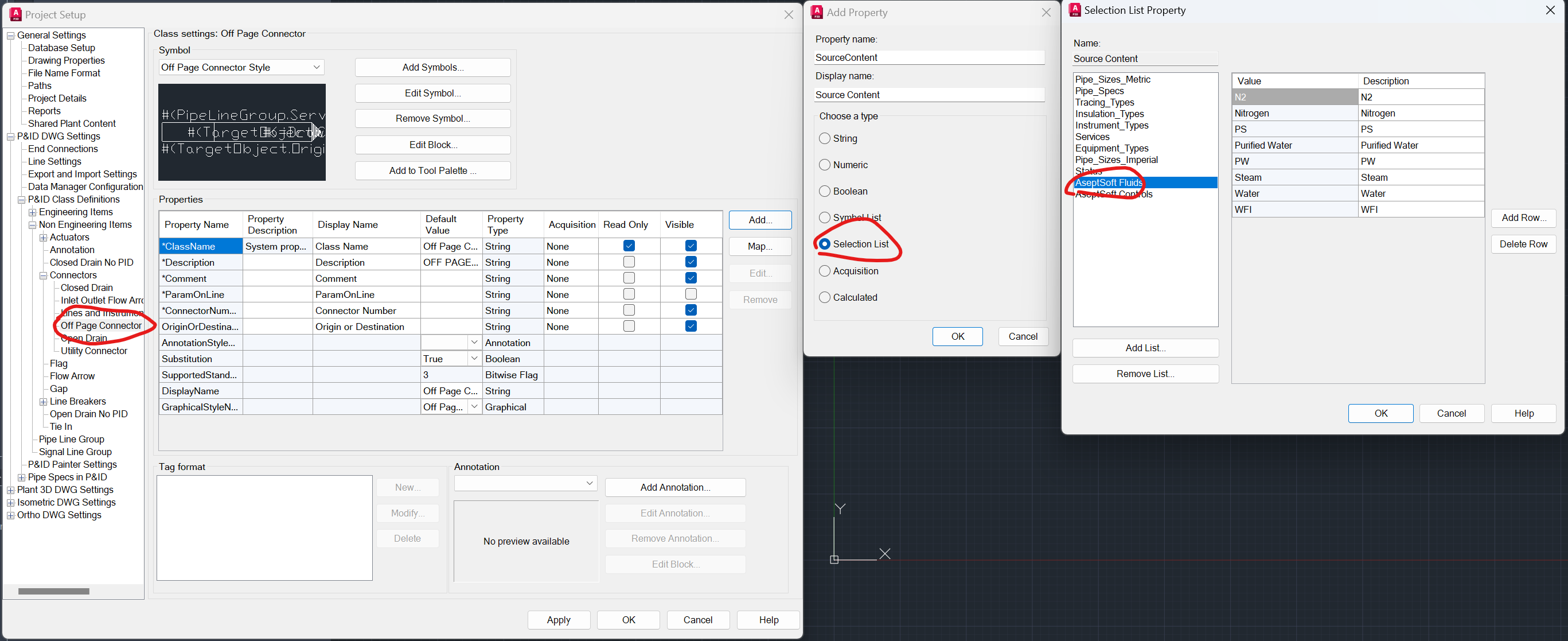
Task: Expand the Line Breakers node
Action: 43,402
